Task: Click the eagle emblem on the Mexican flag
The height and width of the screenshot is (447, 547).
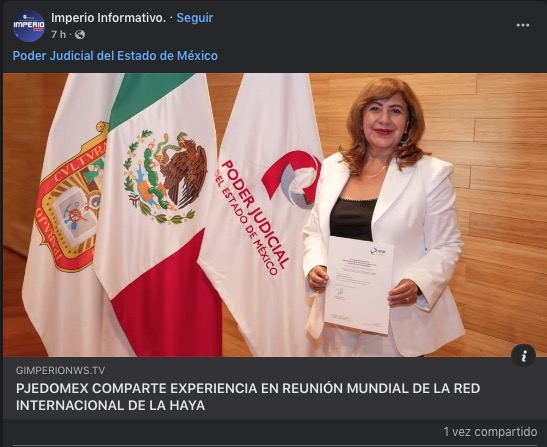Action: (x=165, y=177)
